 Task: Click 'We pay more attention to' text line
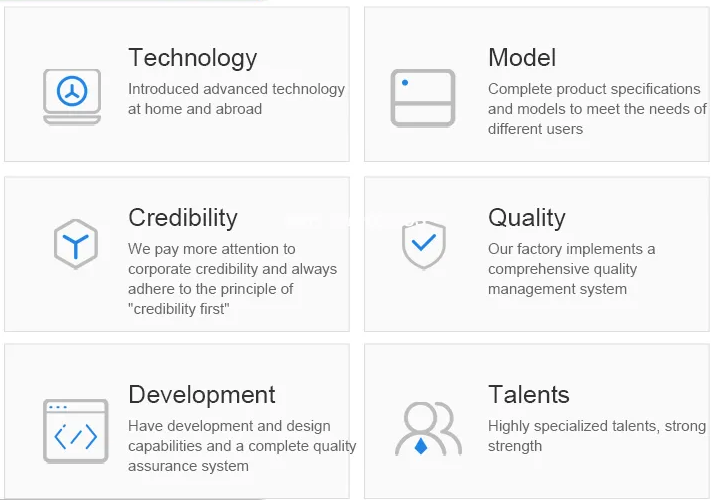click(212, 249)
